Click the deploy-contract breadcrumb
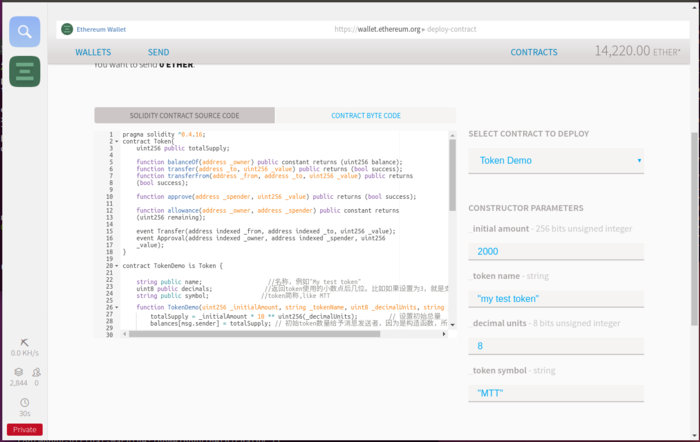 pyautogui.click(x=451, y=29)
